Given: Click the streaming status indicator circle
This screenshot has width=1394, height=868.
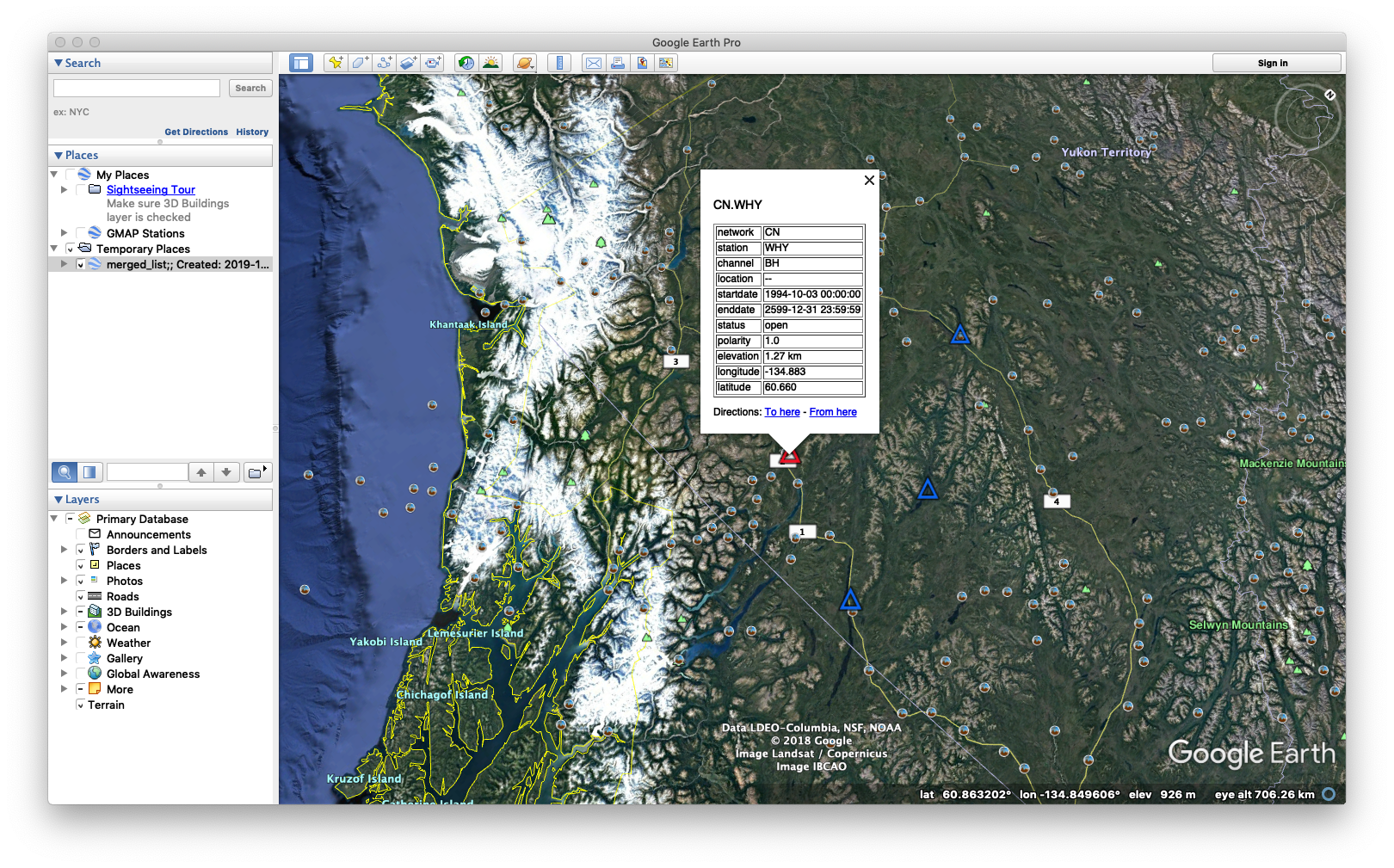Looking at the screenshot, I should [1329, 794].
